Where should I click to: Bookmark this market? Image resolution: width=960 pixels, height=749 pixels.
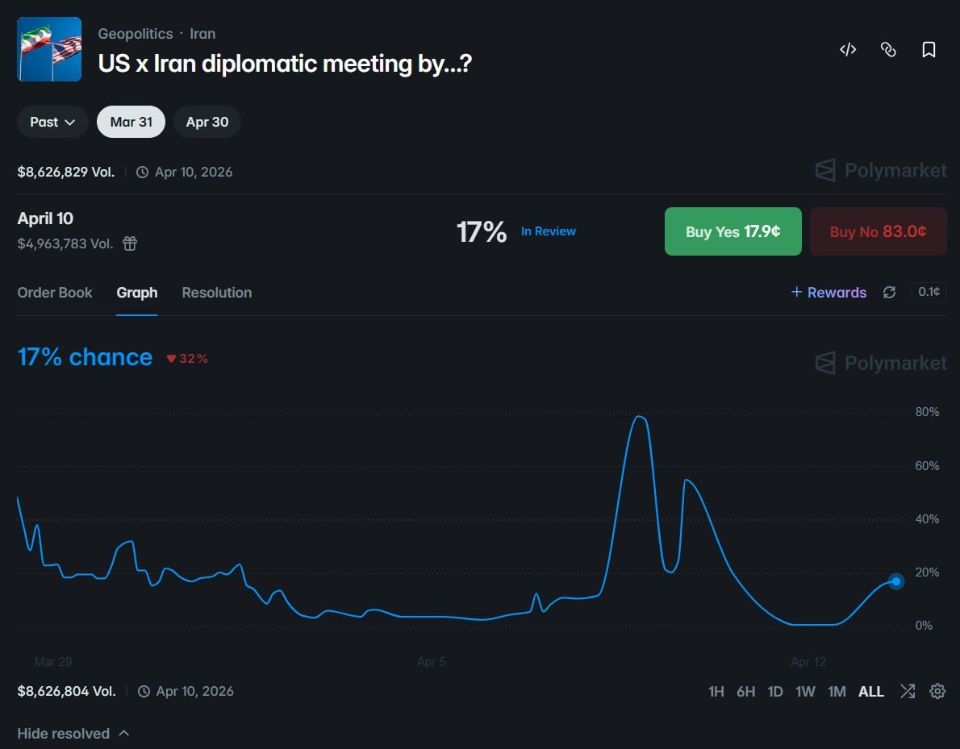click(929, 50)
